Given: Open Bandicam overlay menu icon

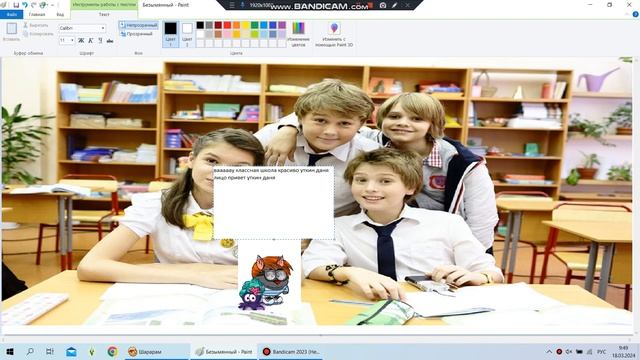Looking at the screenshot, I should coord(232,5).
